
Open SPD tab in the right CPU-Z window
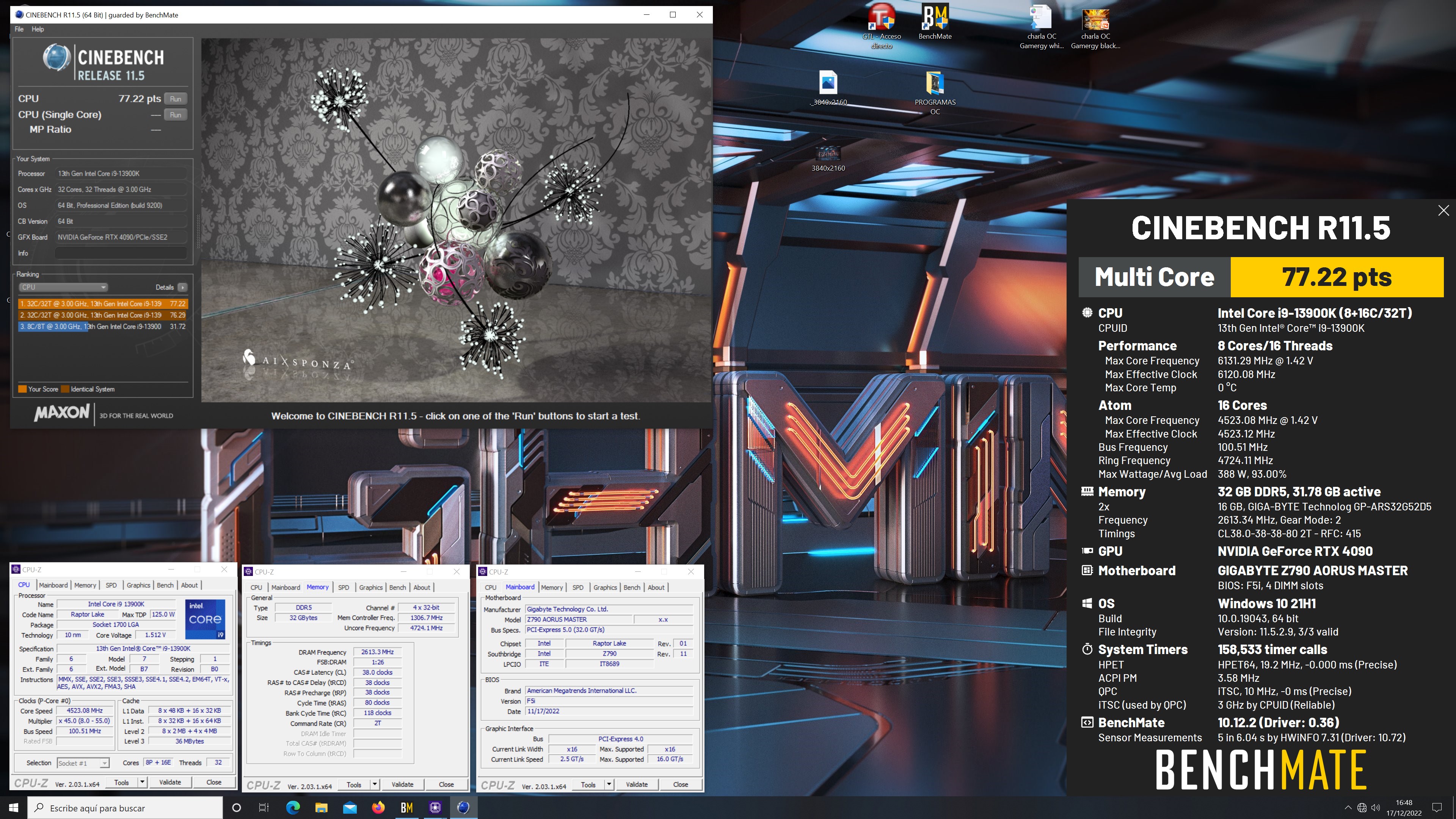(577, 587)
